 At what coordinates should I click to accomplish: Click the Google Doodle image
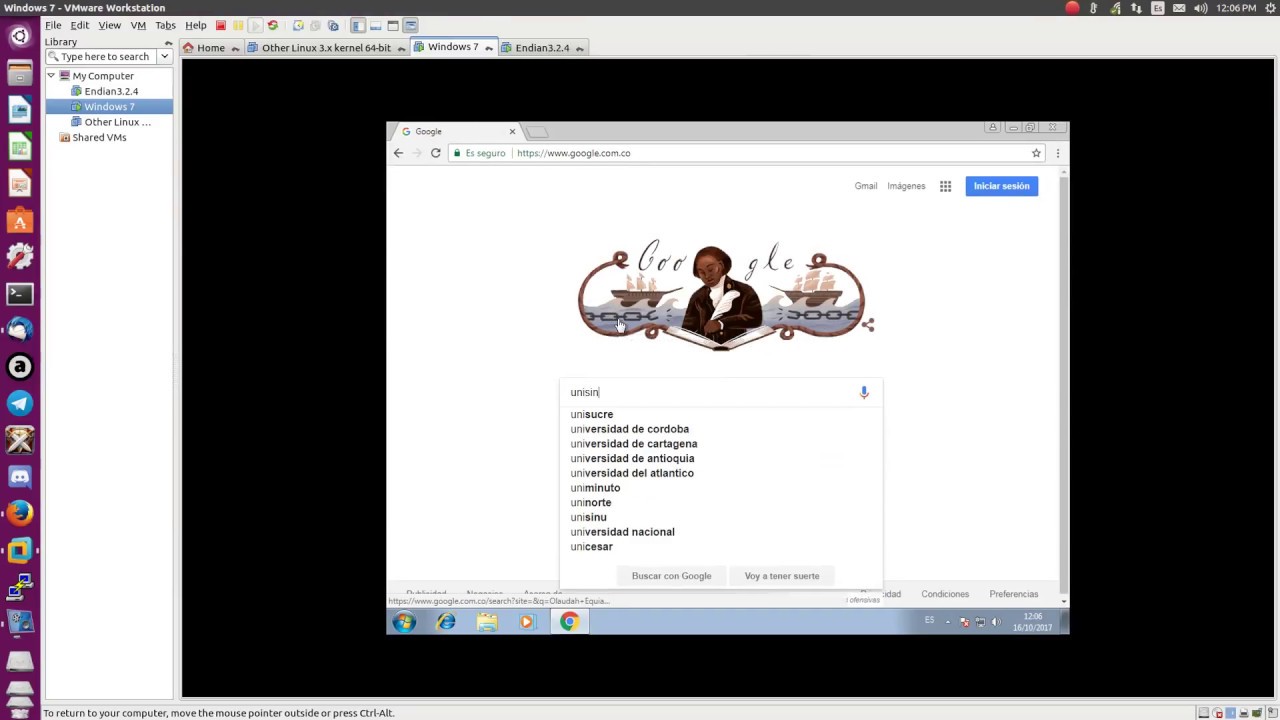[x=721, y=295]
